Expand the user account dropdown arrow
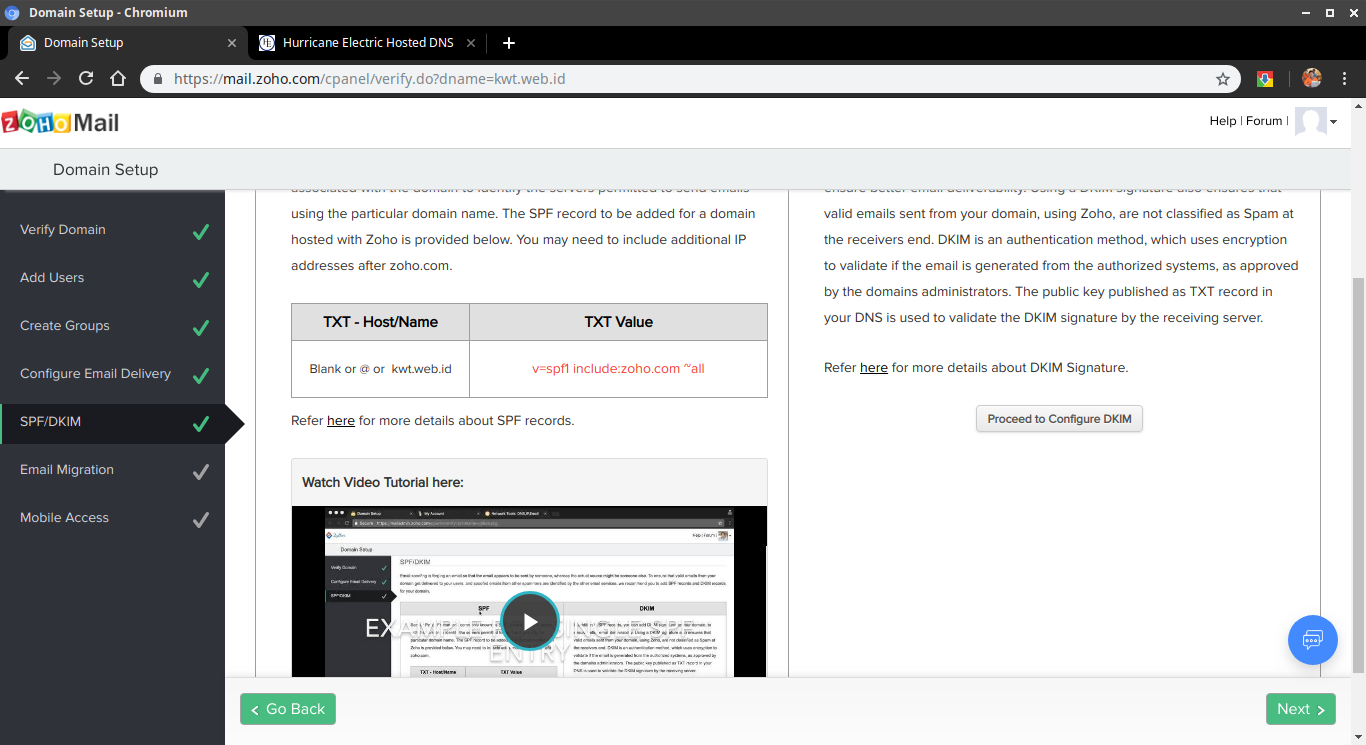 click(x=1333, y=122)
